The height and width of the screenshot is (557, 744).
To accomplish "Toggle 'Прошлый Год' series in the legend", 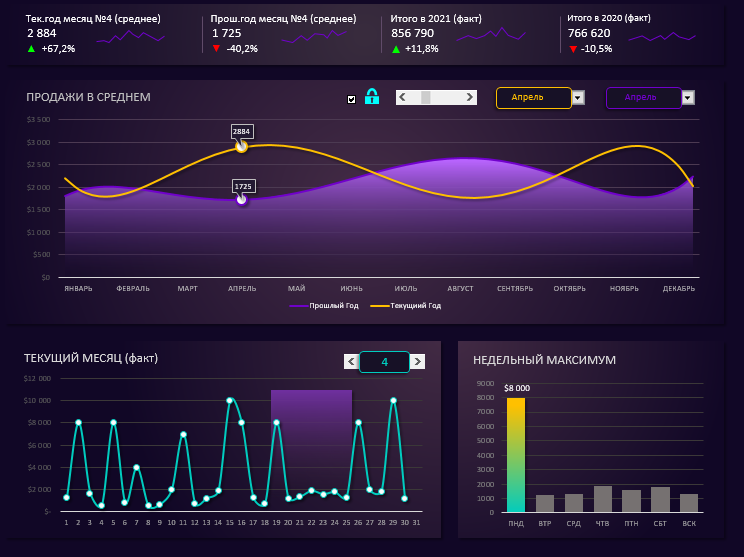I will coord(324,306).
